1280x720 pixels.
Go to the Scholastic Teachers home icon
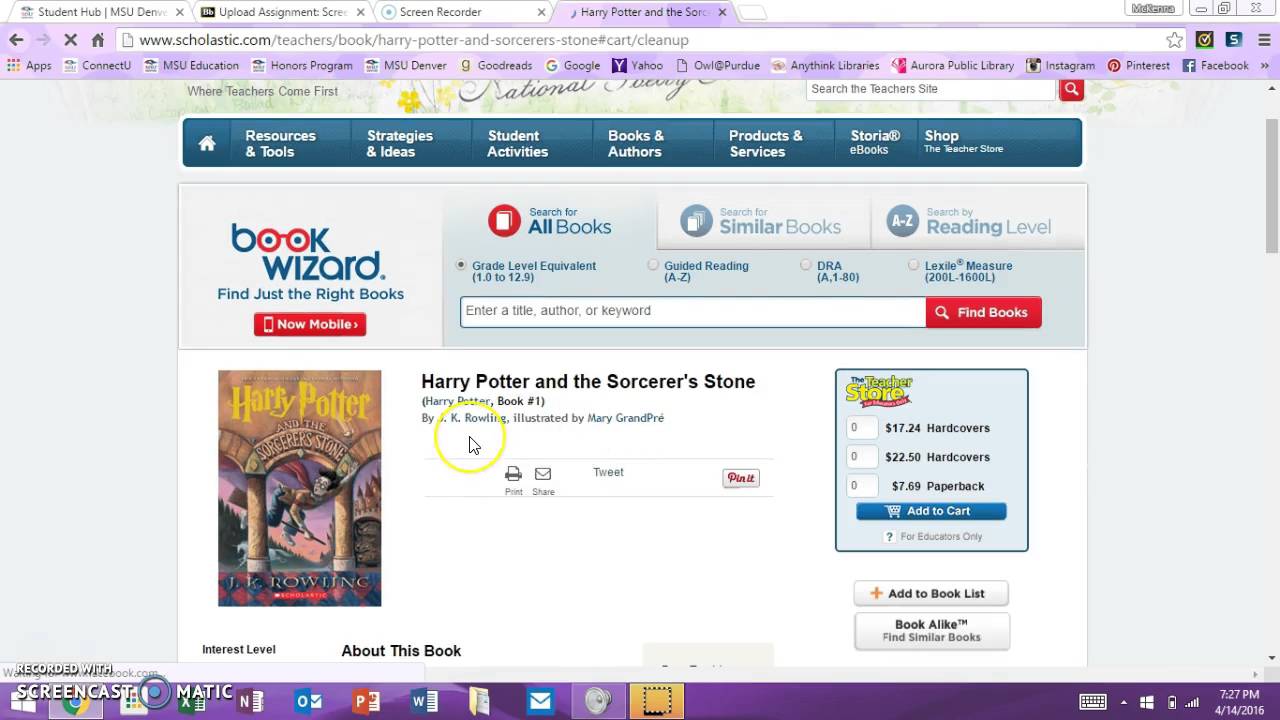(x=207, y=143)
